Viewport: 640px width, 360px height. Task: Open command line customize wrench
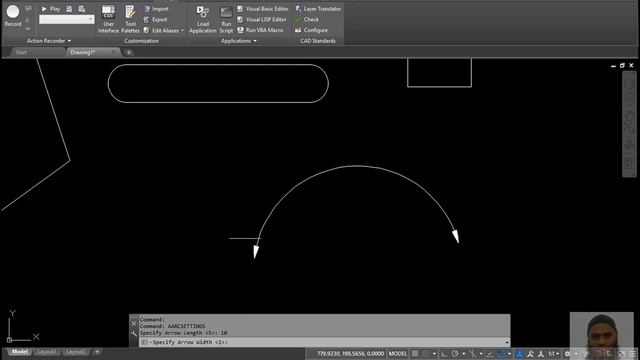click(x=134, y=333)
